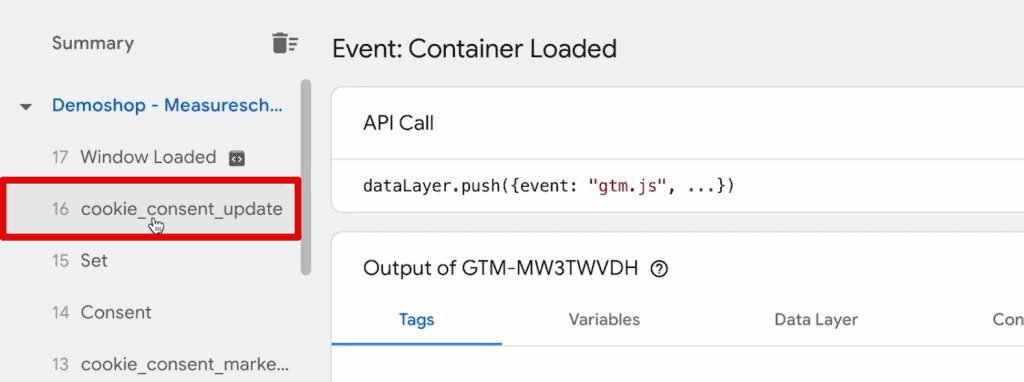Switch to the Tags tab
This screenshot has height=382, width=1024.
tap(417, 319)
